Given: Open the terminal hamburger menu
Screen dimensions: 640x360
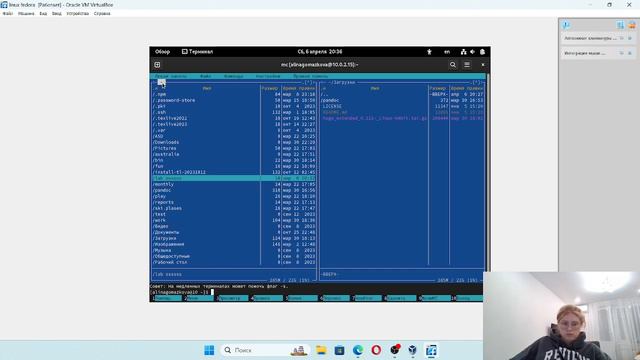Looking at the screenshot, I should click(467, 64).
